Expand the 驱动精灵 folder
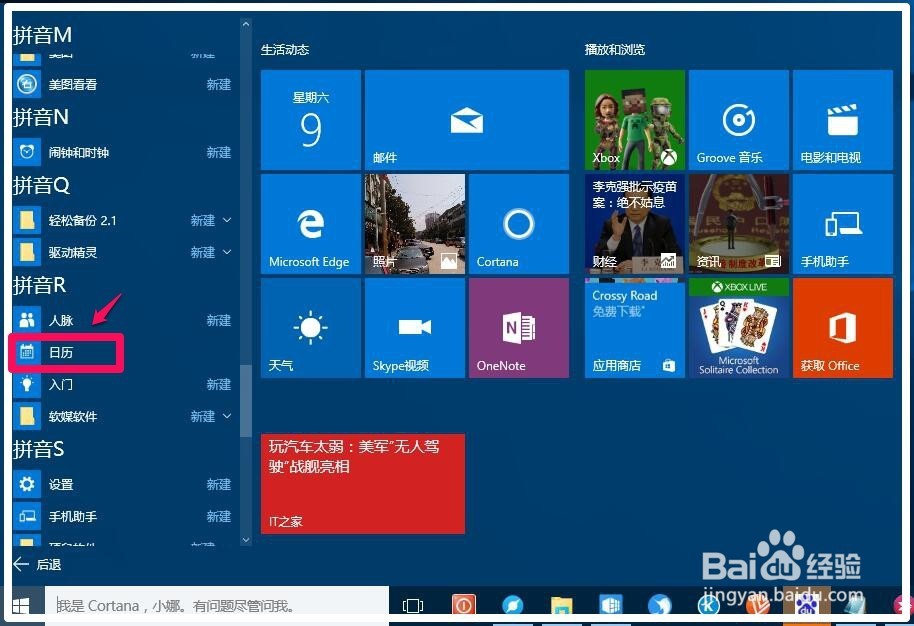914x626 pixels. coord(227,252)
